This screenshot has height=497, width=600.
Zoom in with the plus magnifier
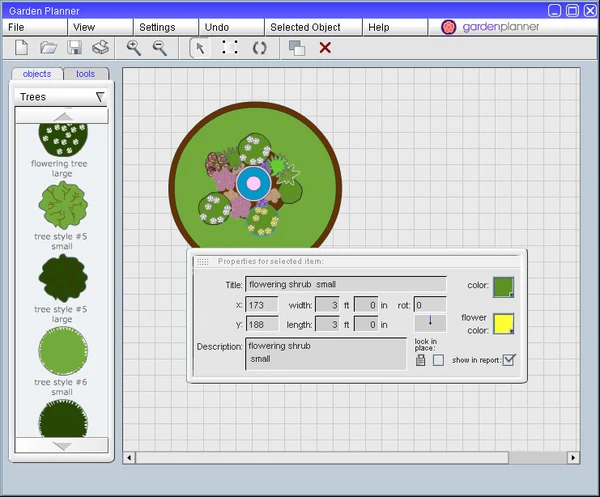pyautogui.click(x=134, y=48)
